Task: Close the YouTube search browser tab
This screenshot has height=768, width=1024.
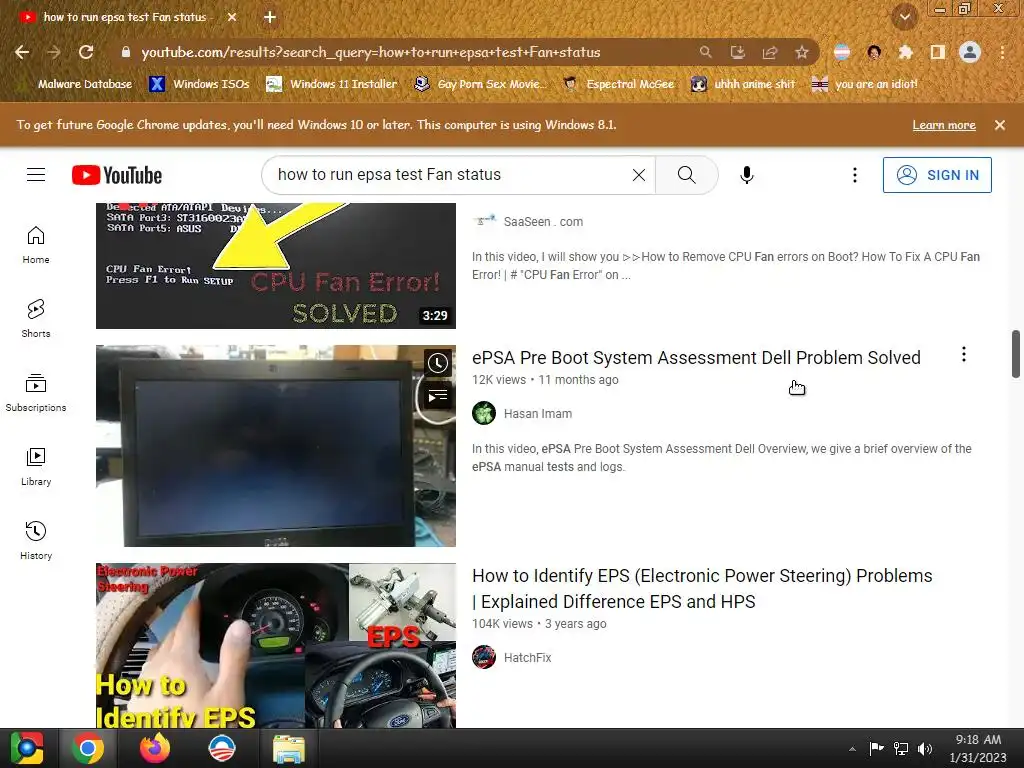Action: point(232,17)
